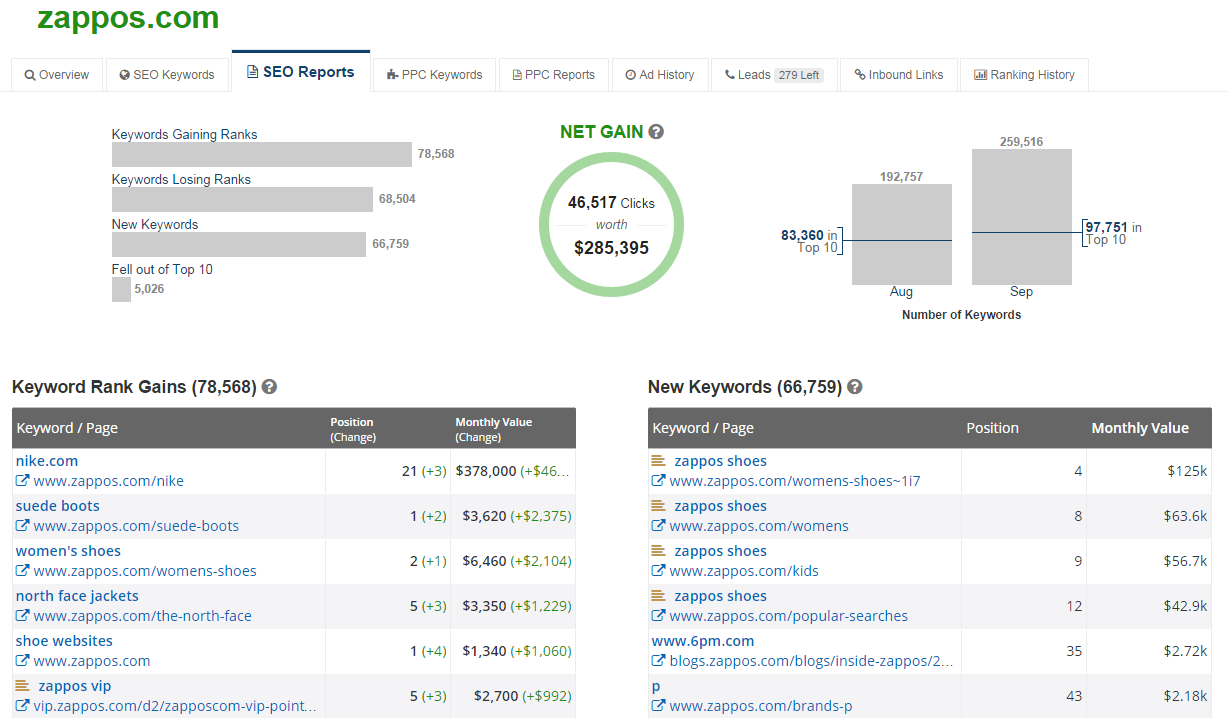Open the Overview tab

click(57, 75)
